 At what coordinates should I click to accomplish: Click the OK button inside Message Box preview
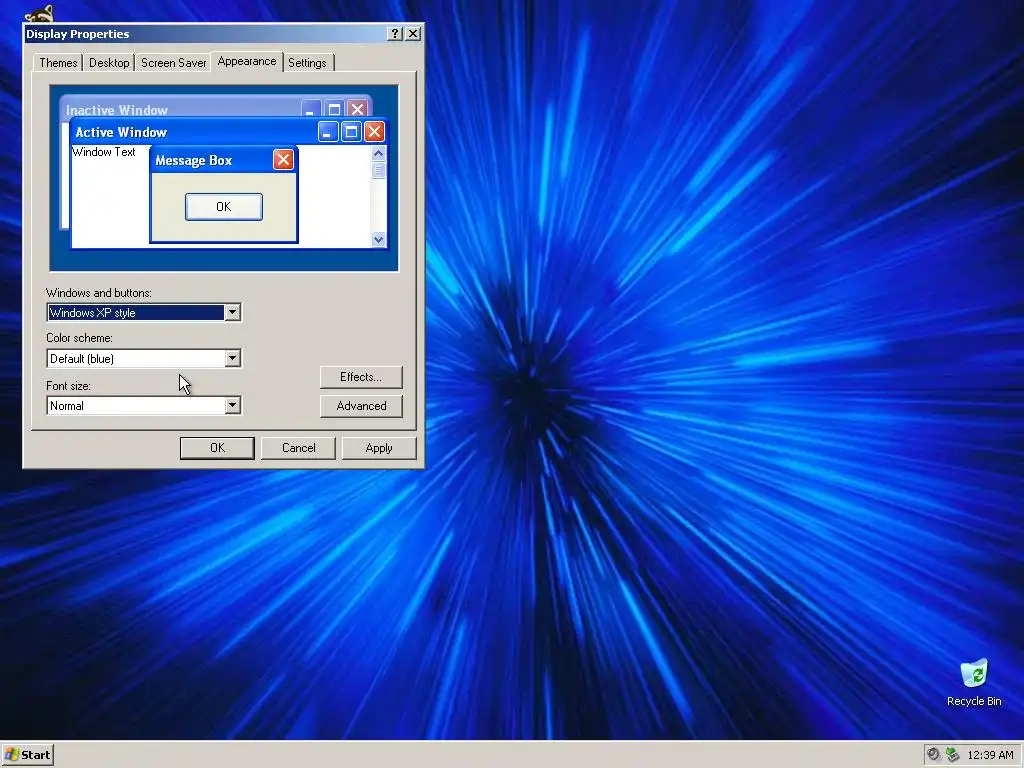[x=223, y=206]
